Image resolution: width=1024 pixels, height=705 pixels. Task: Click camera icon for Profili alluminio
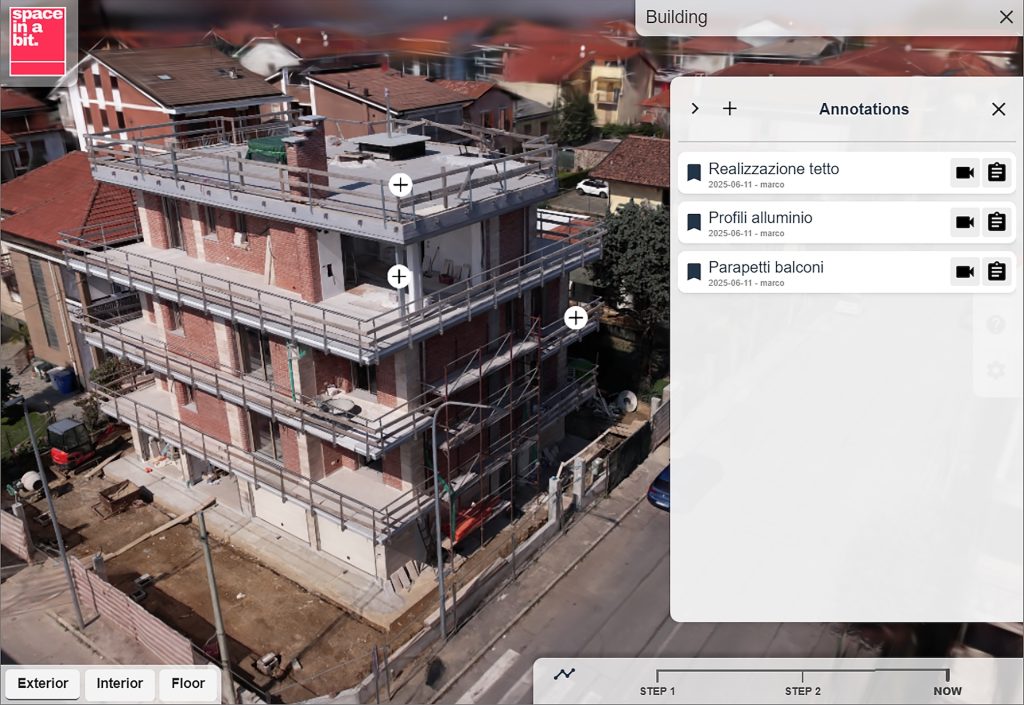click(964, 222)
